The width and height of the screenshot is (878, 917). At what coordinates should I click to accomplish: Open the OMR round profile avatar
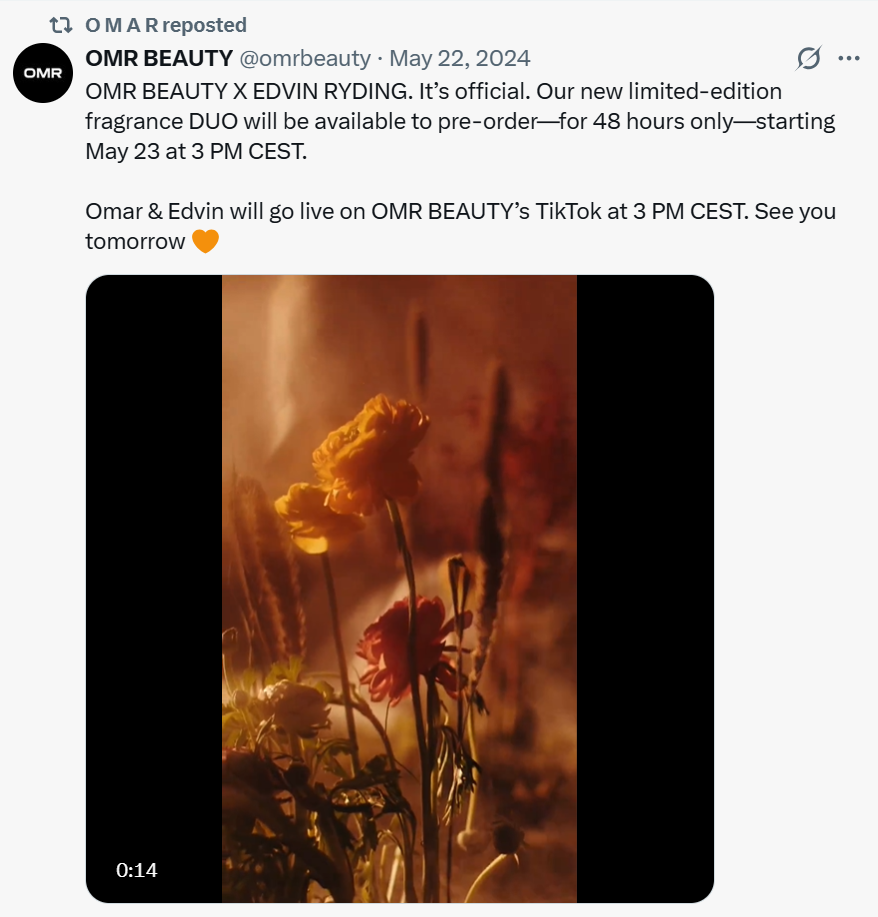pyautogui.click(x=43, y=73)
